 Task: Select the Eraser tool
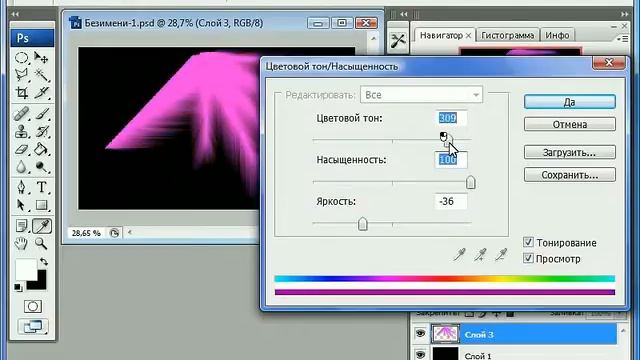point(22,149)
